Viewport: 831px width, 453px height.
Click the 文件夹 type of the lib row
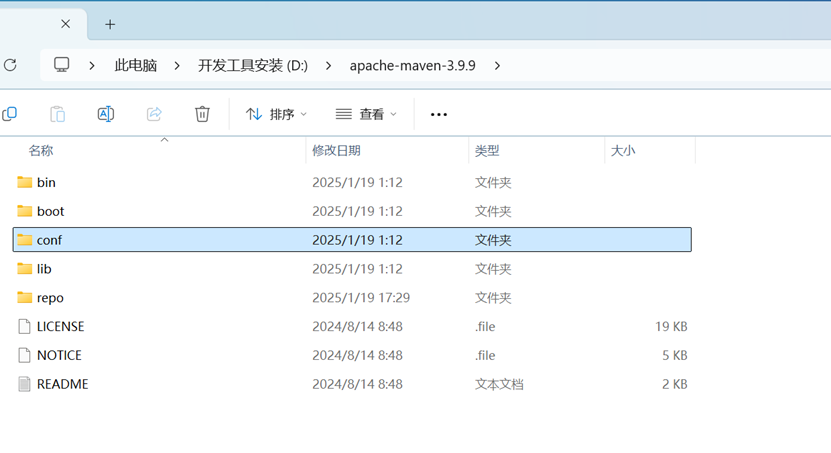[x=493, y=269]
